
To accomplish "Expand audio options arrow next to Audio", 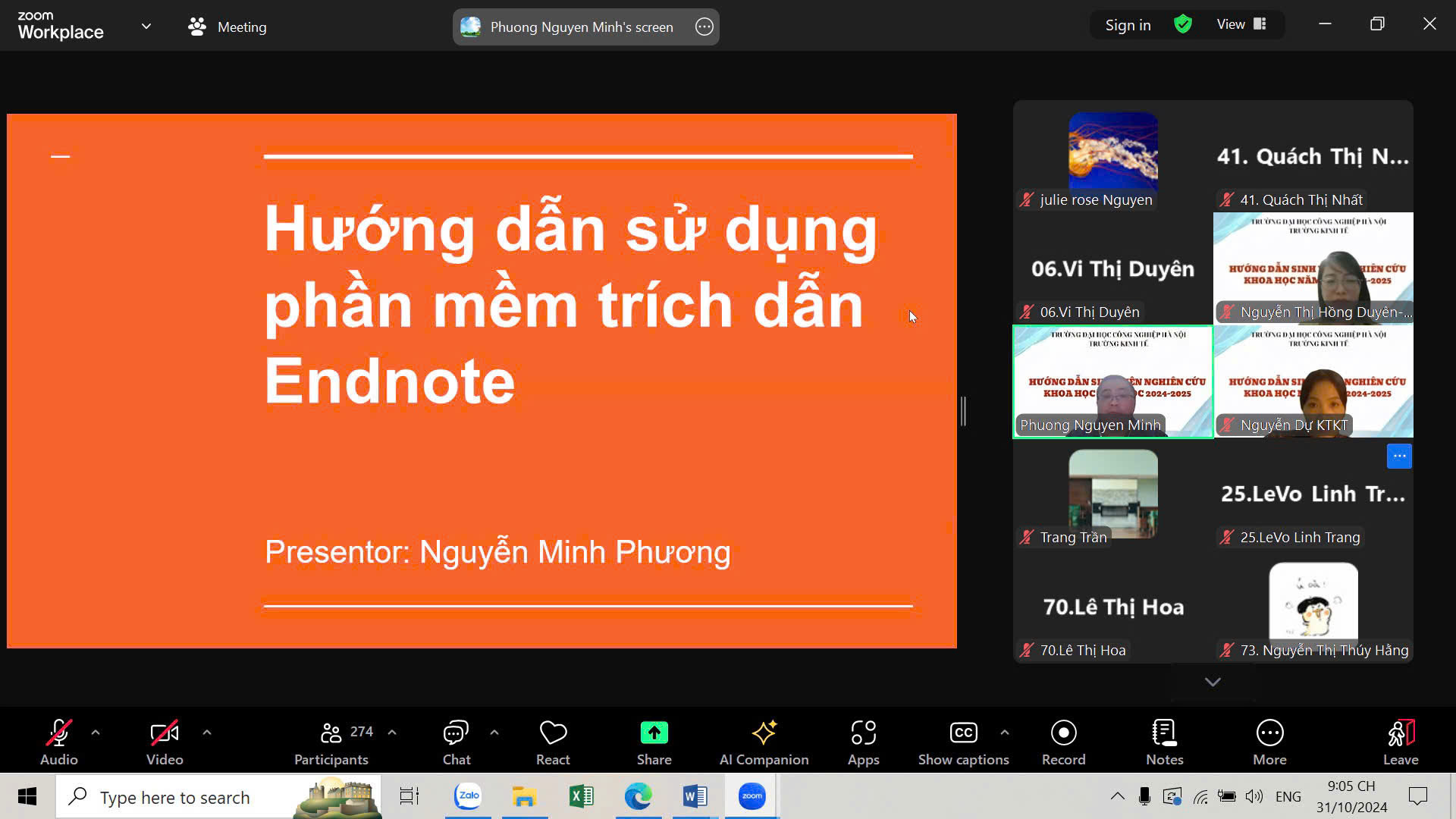I will pyautogui.click(x=96, y=733).
